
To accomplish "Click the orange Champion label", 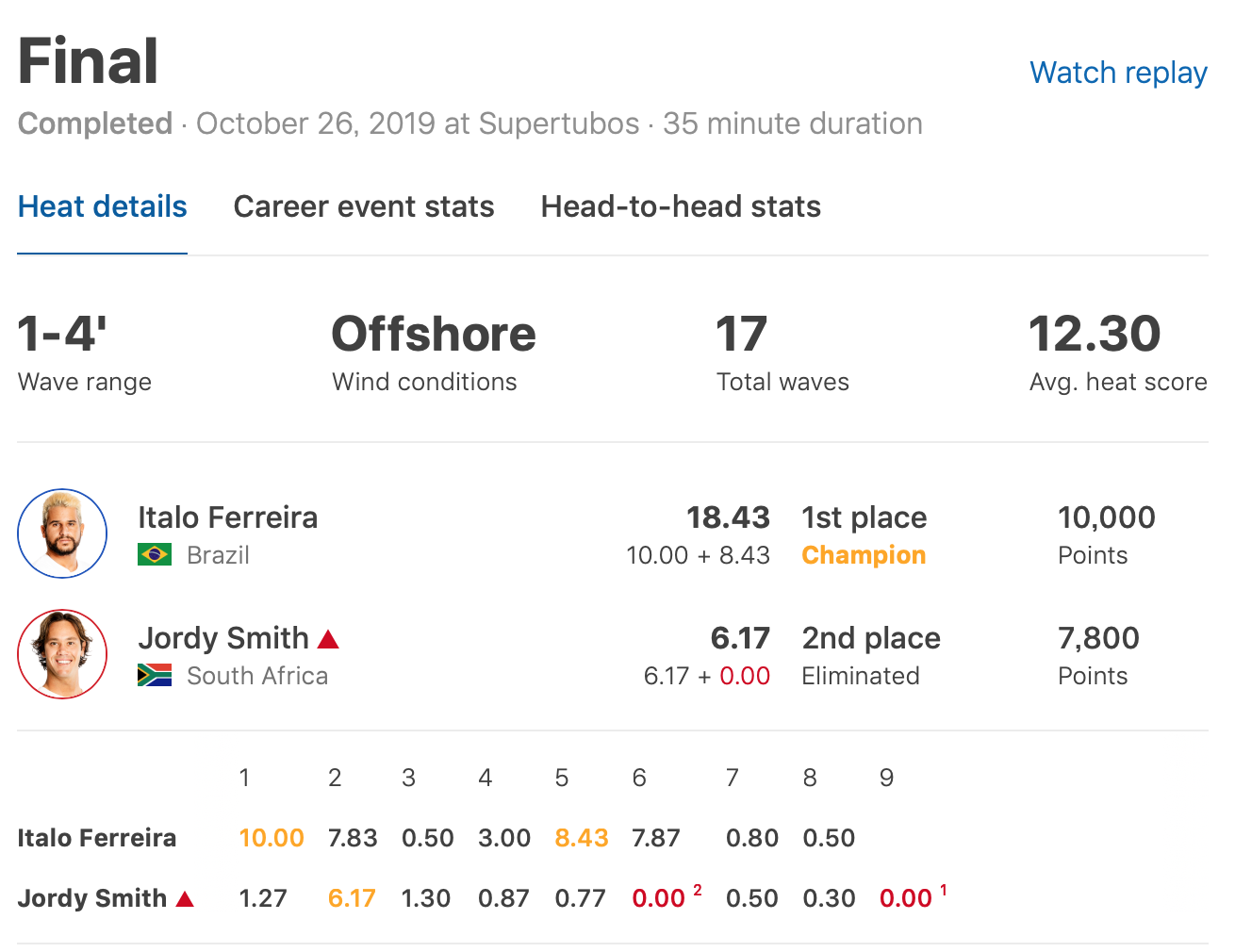I will [x=864, y=555].
